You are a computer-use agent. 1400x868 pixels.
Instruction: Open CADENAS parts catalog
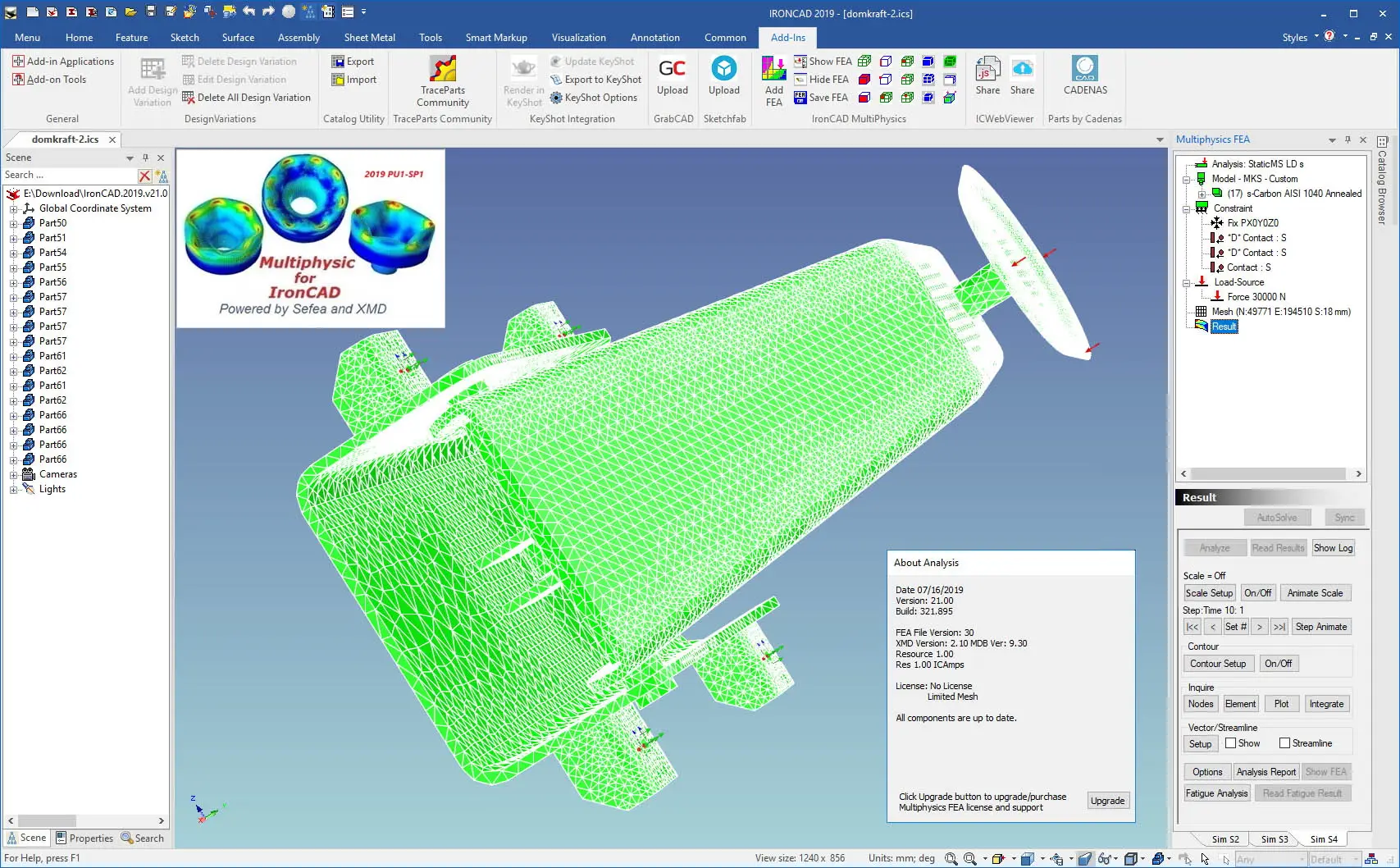[x=1085, y=76]
